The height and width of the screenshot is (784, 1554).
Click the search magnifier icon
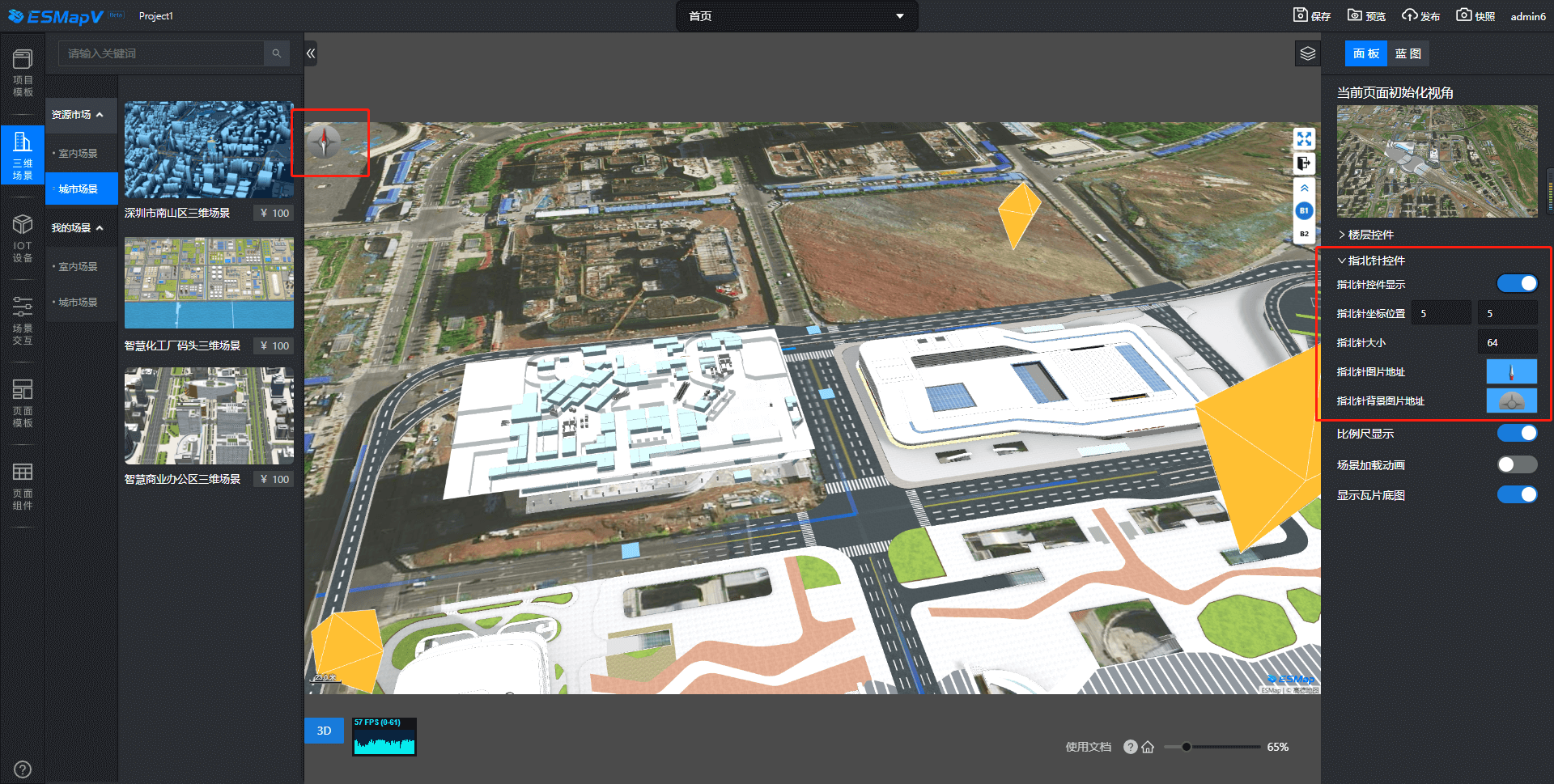(x=277, y=53)
